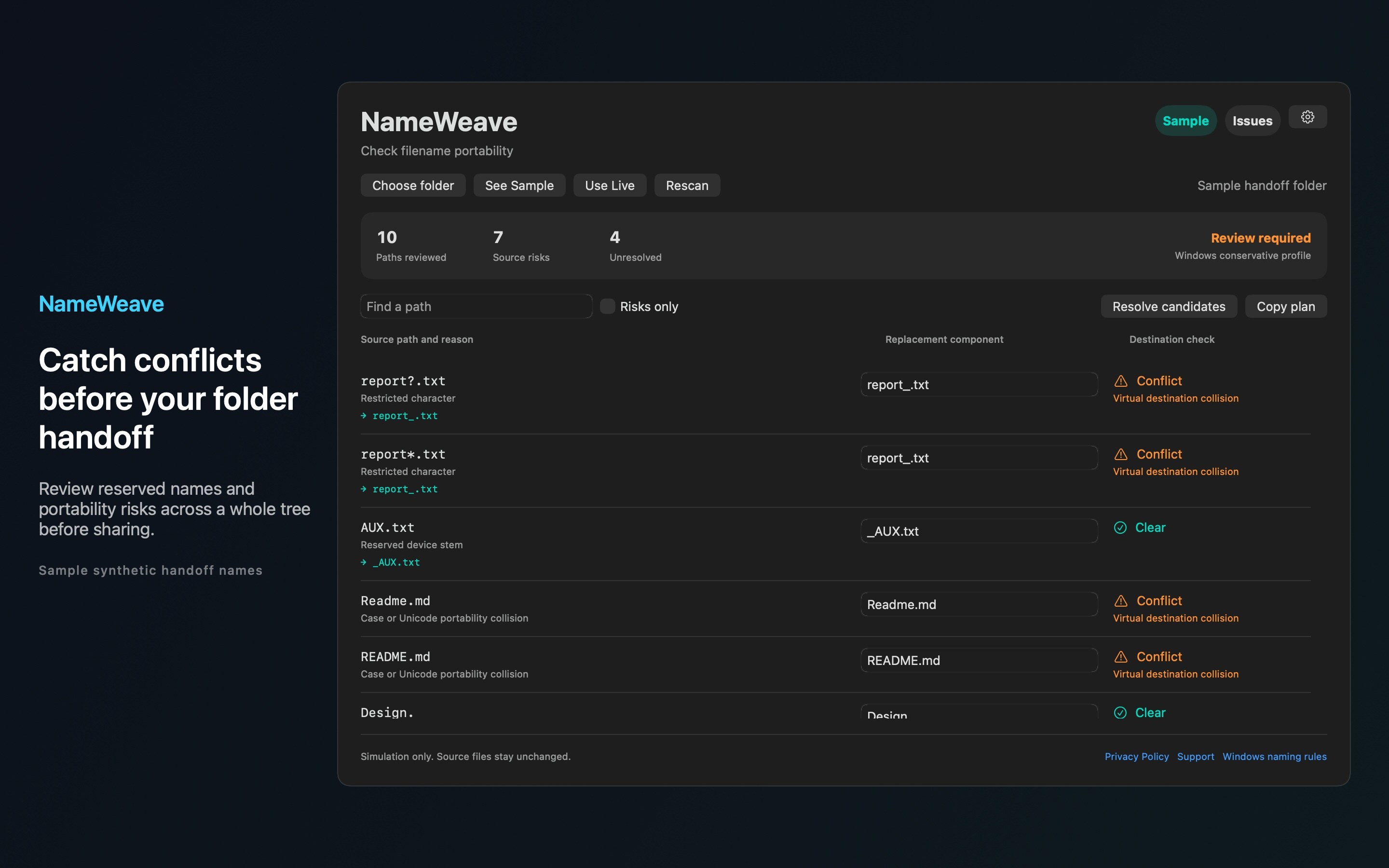Click Reserved device stem reason text

[411, 545]
